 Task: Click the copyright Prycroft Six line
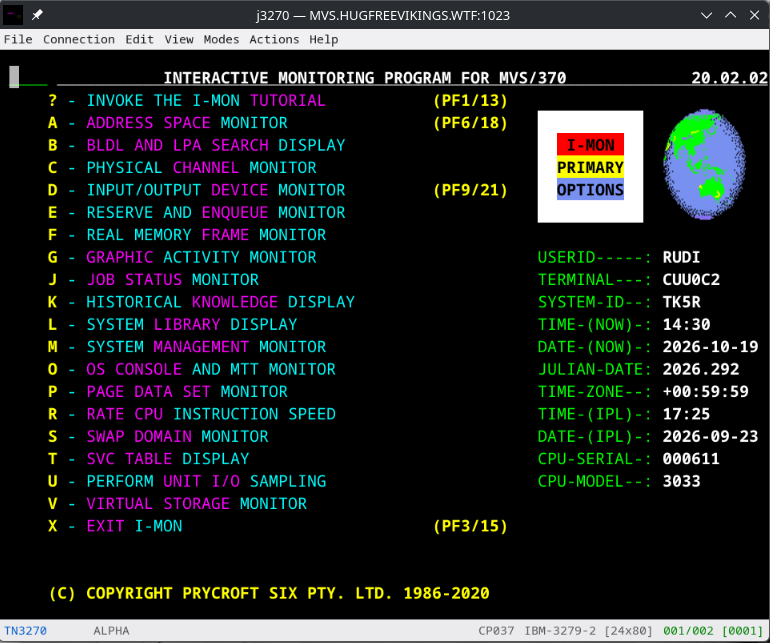269,593
